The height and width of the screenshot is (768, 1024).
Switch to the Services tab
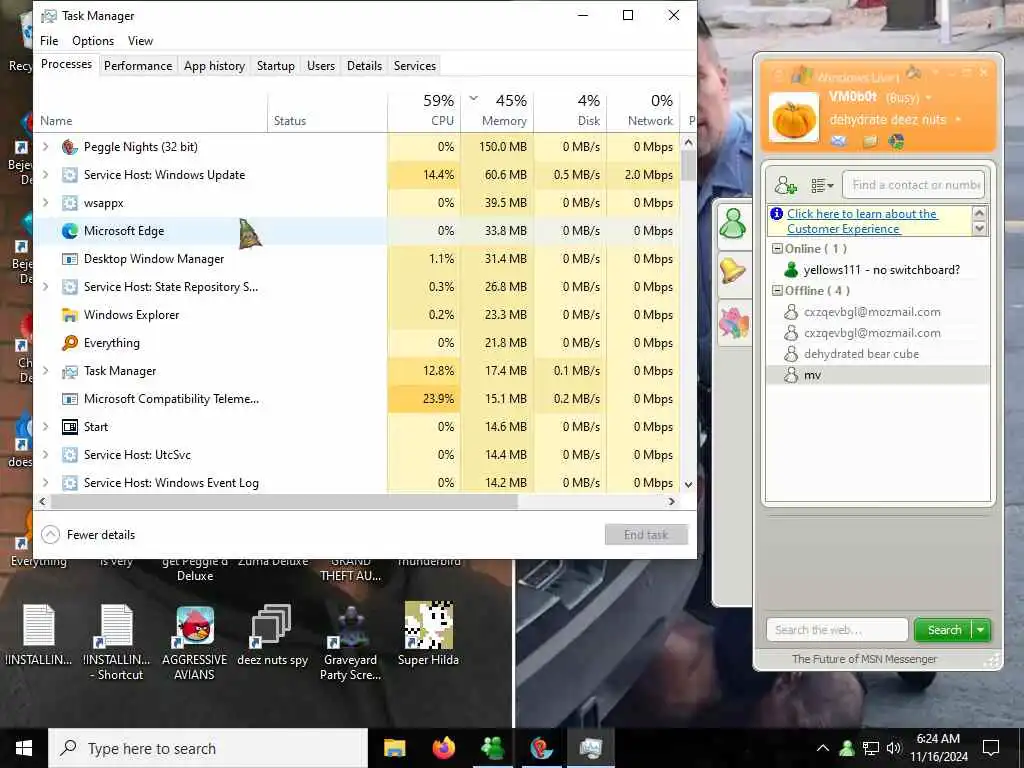pyautogui.click(x=415, y=66)
